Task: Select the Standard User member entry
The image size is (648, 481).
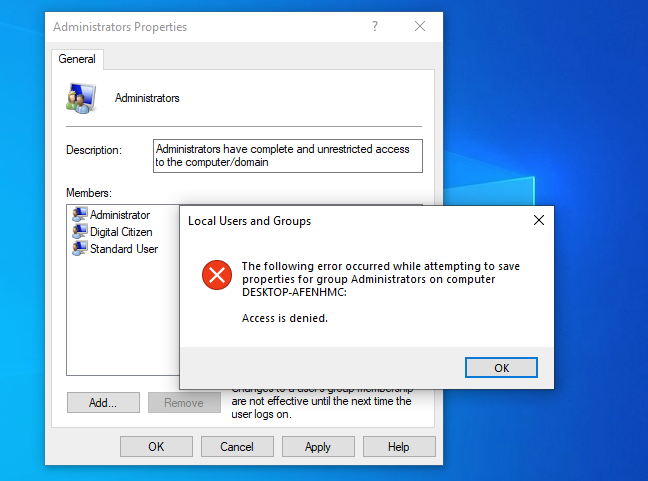Action: [124, 249]
